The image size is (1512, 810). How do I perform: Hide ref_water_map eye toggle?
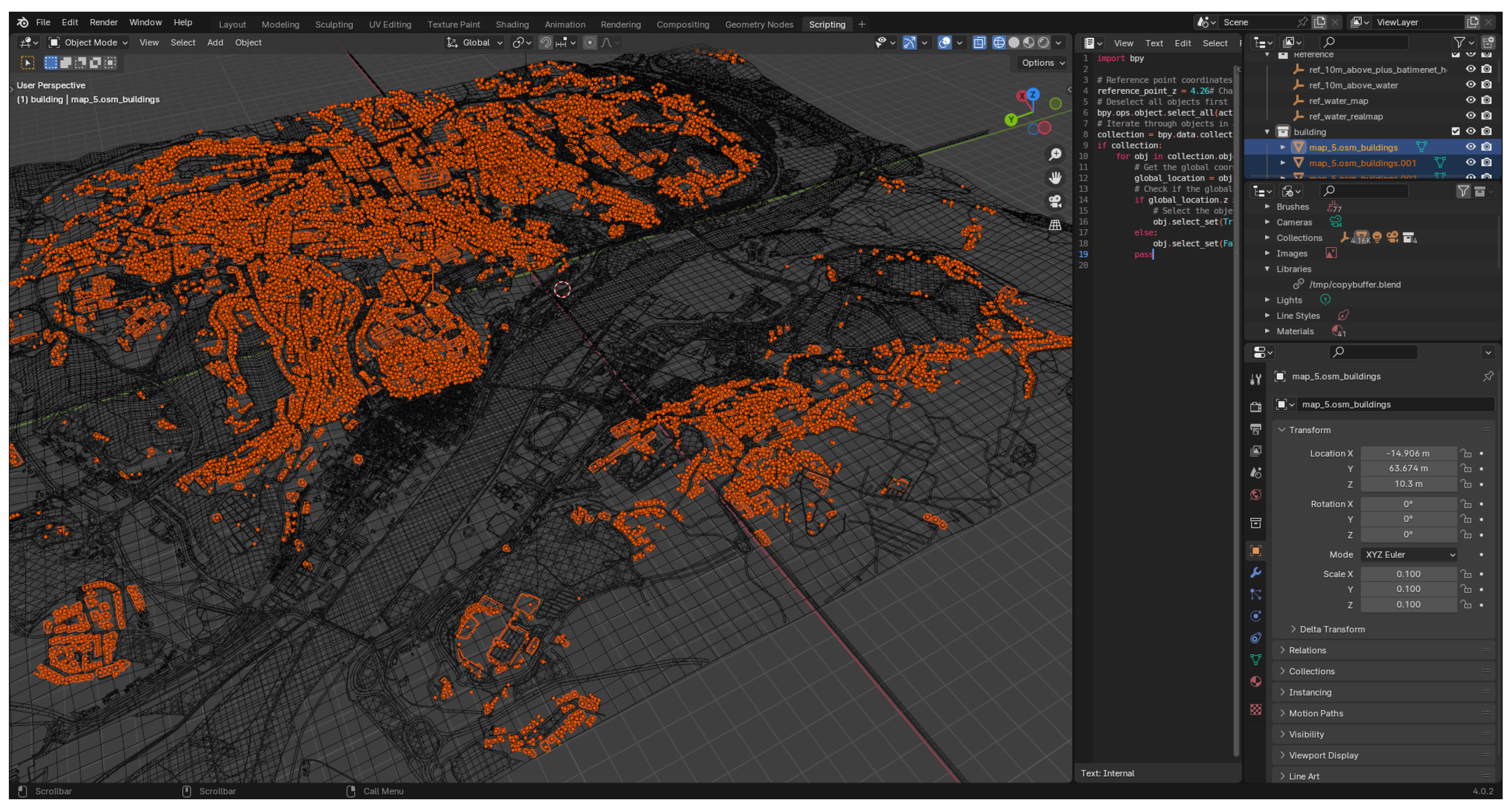(x=1470, y=100)
